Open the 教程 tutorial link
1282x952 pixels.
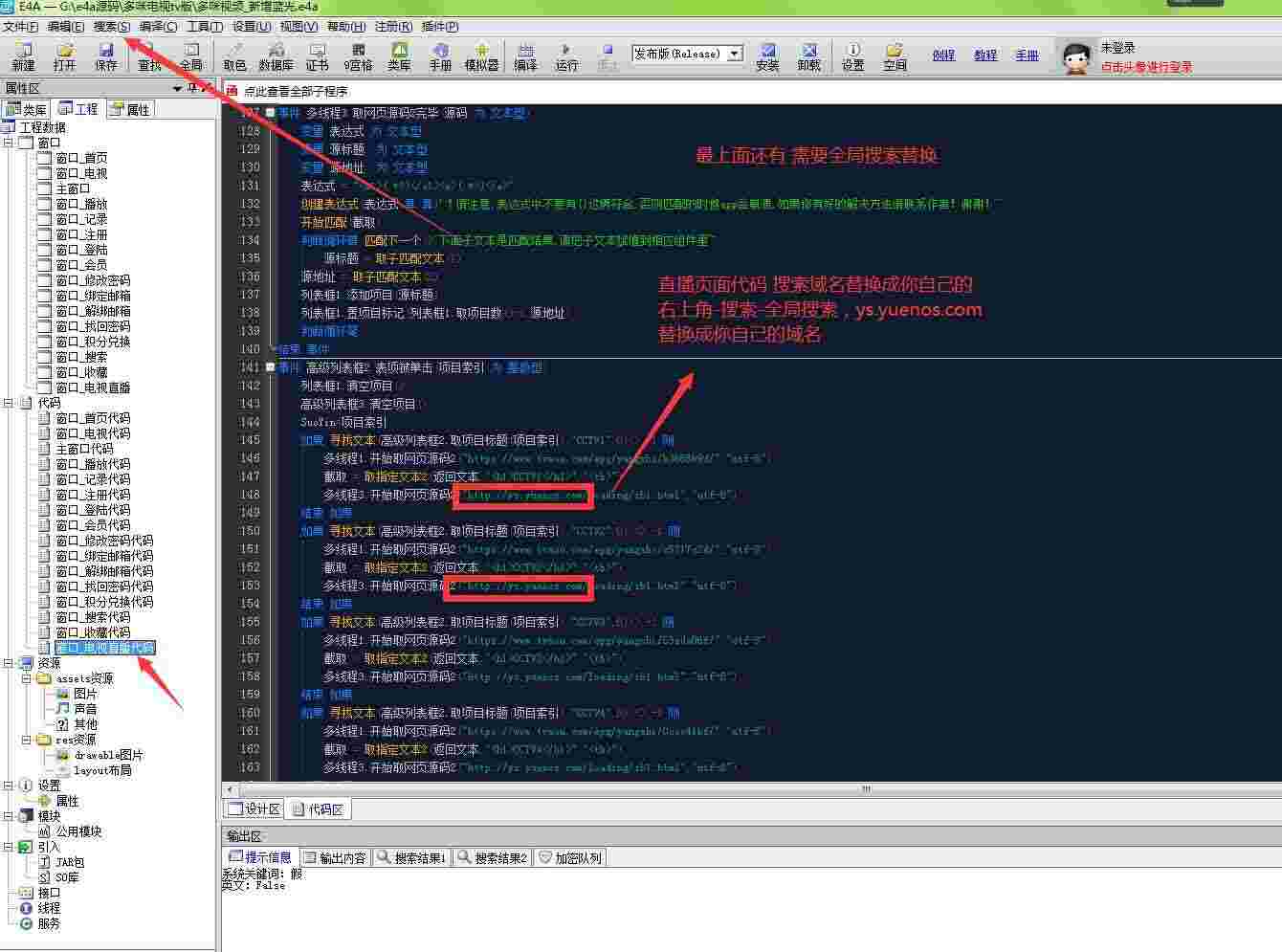(985, 55)
